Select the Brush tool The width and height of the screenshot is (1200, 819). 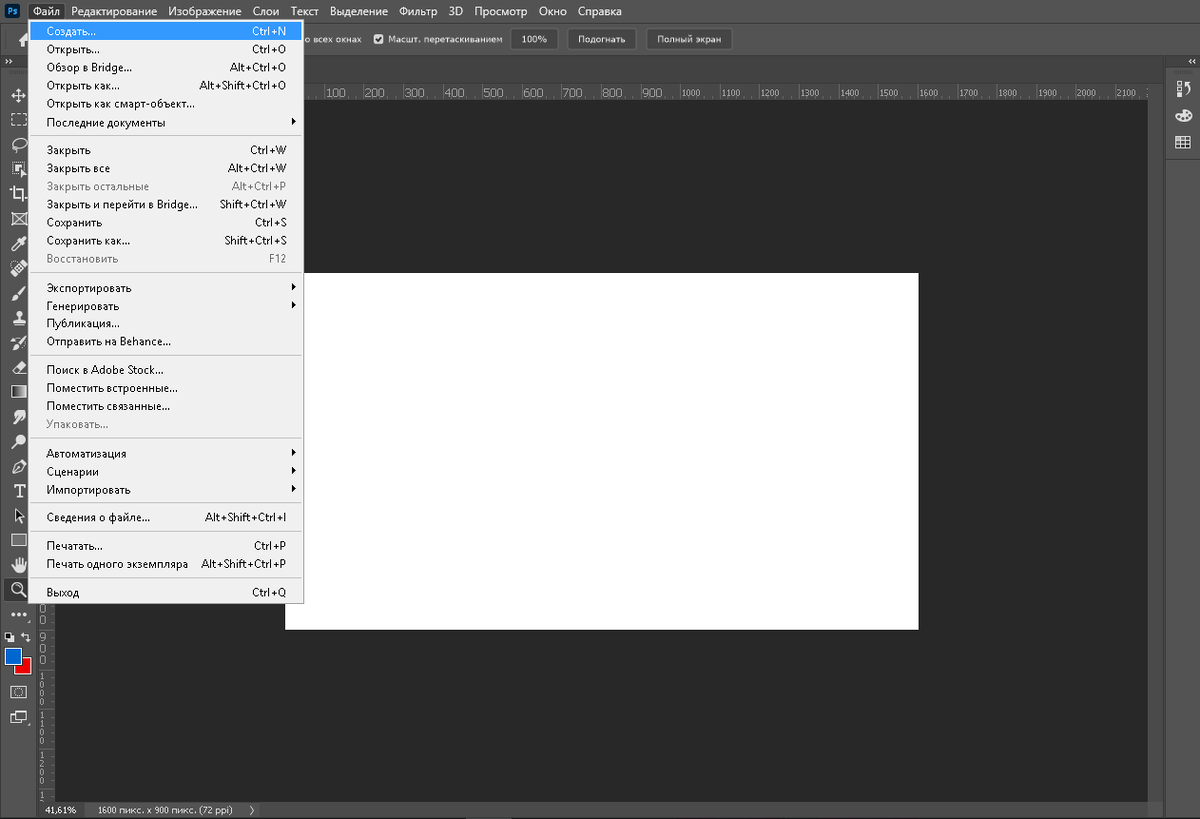18,294
